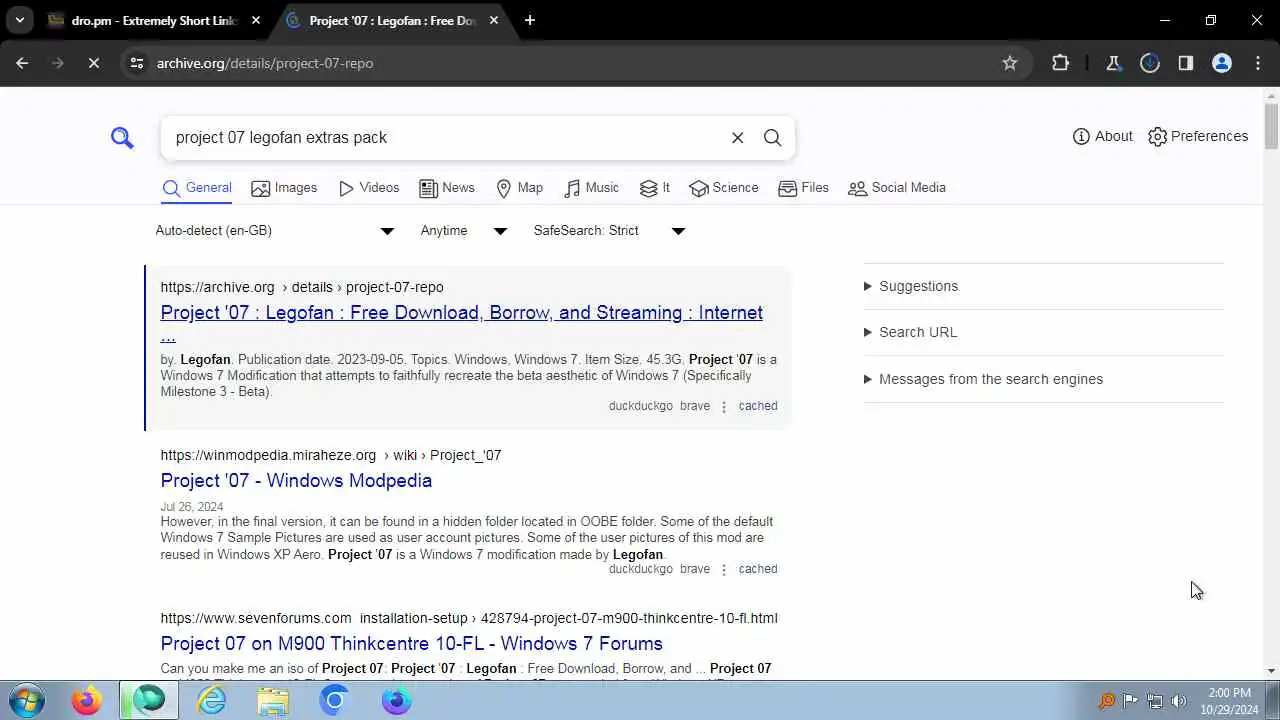The width and height of the screenshot is (1280, 720).
Task: Close the dro.pm tab
Action: point(256,20)
